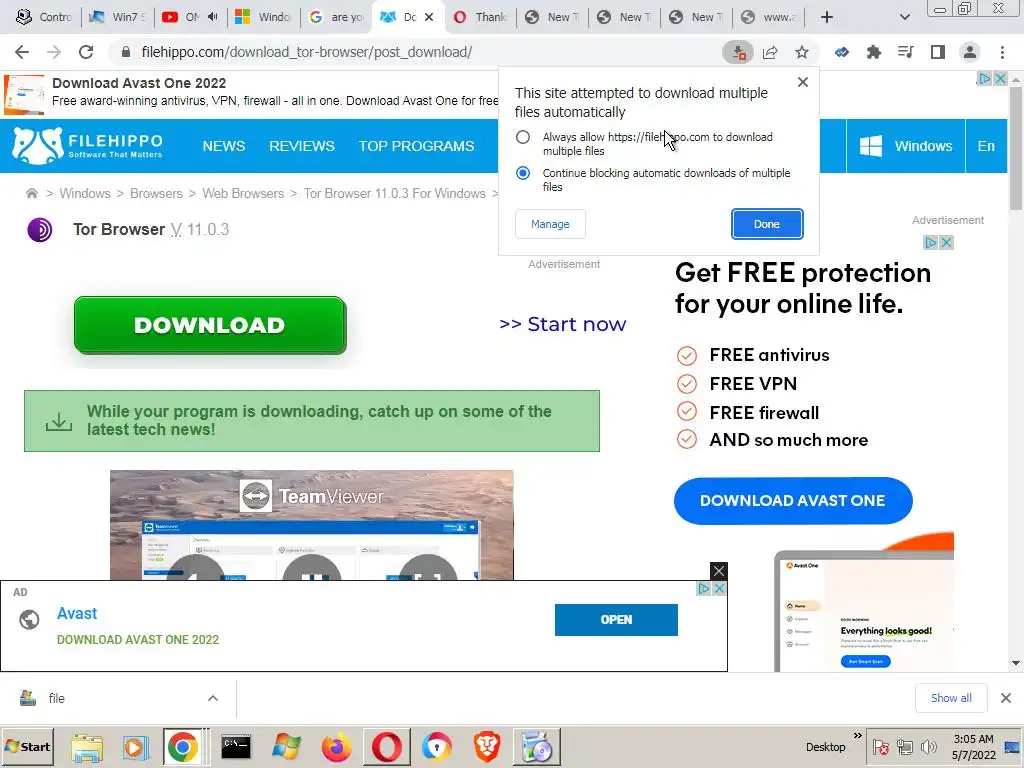Screen dimensions: 1024x768
Task: Launch Windows Media Player from taskbar
Action: coord(135,746)
